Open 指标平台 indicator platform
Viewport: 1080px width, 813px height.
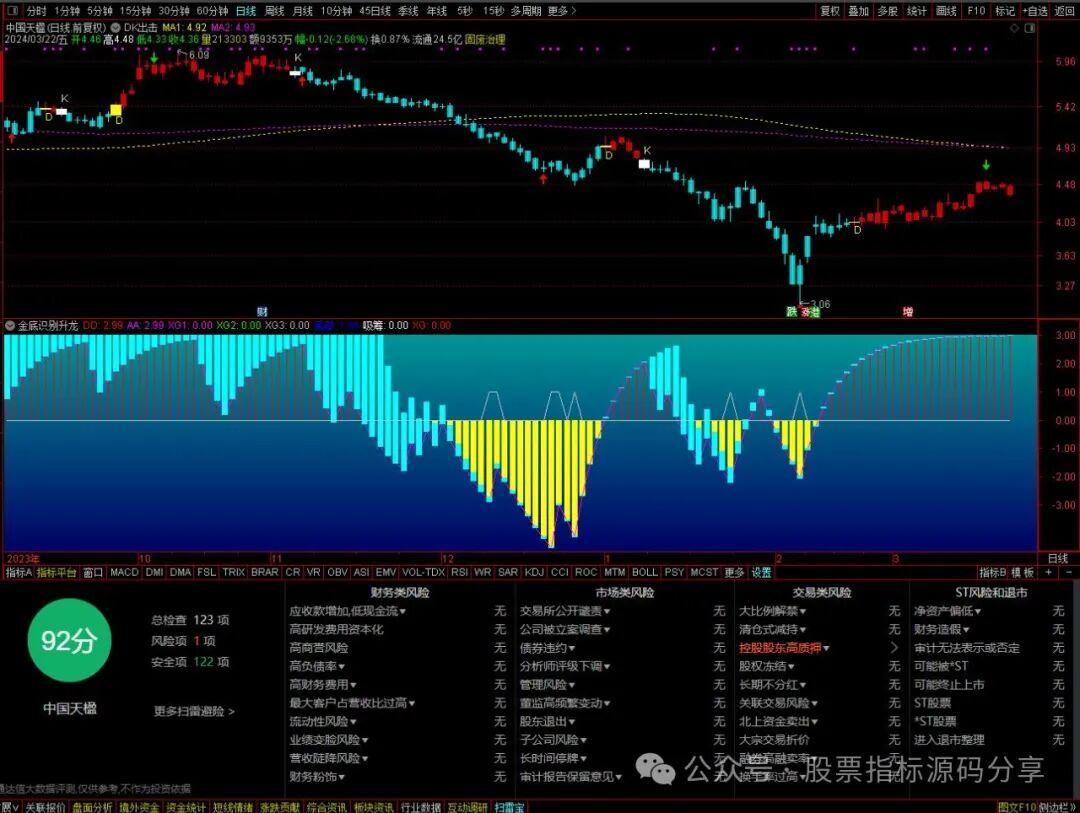coord(56,572)
